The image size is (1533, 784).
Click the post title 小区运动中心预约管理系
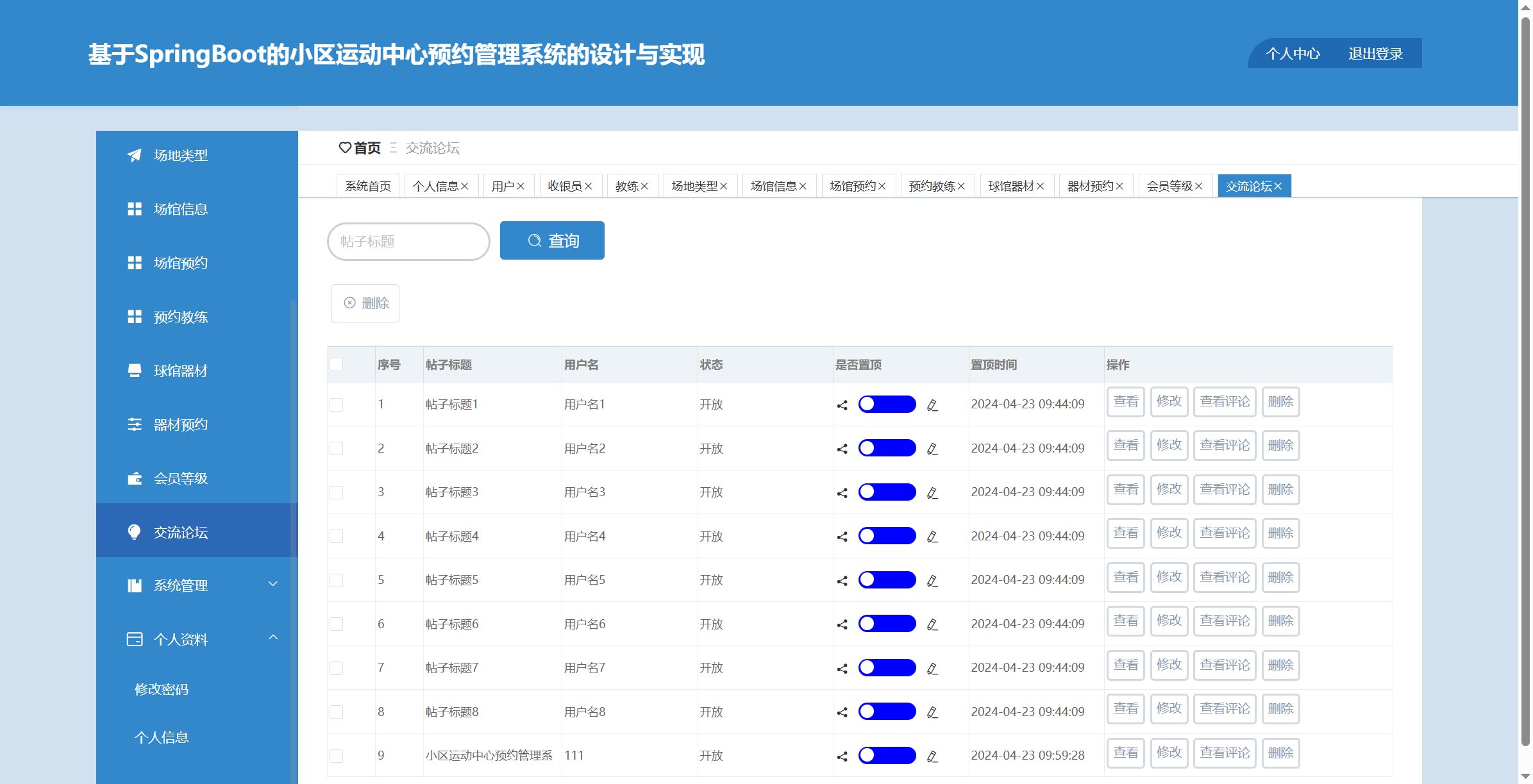[x=489, y=755]
